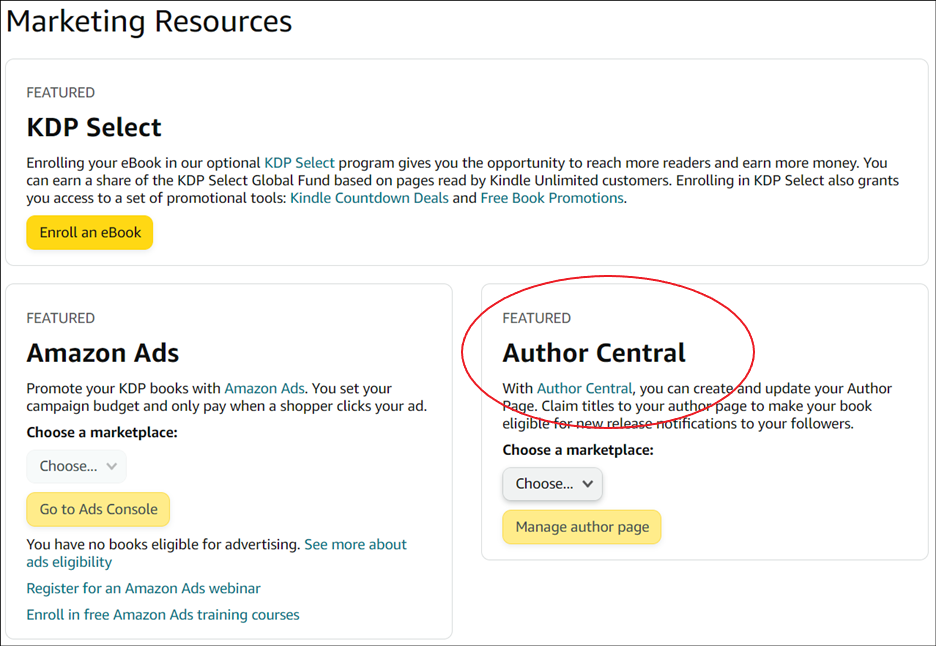
Task: Click the Manage author page button
Action: coord(581,527)
